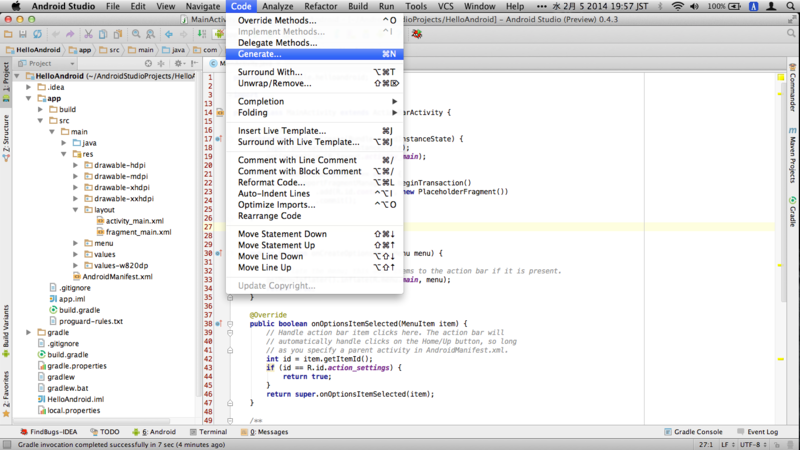Click the search magnifier at toolbar right
Screen dimensions: 800x450
tap(791, 34)
